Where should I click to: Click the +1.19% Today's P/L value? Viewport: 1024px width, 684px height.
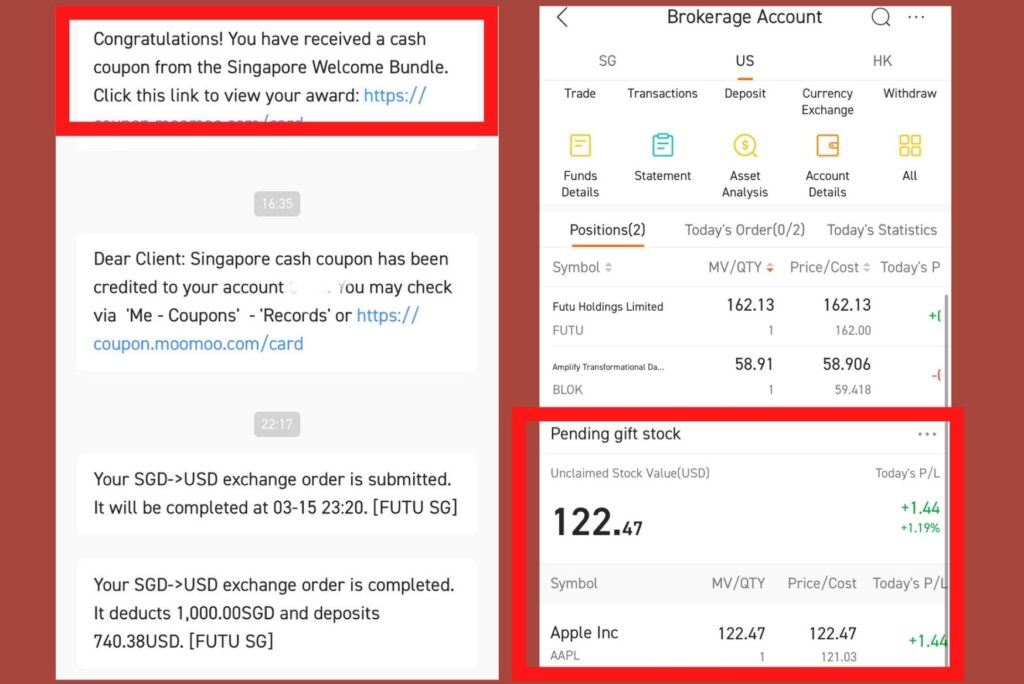point(920,528)
